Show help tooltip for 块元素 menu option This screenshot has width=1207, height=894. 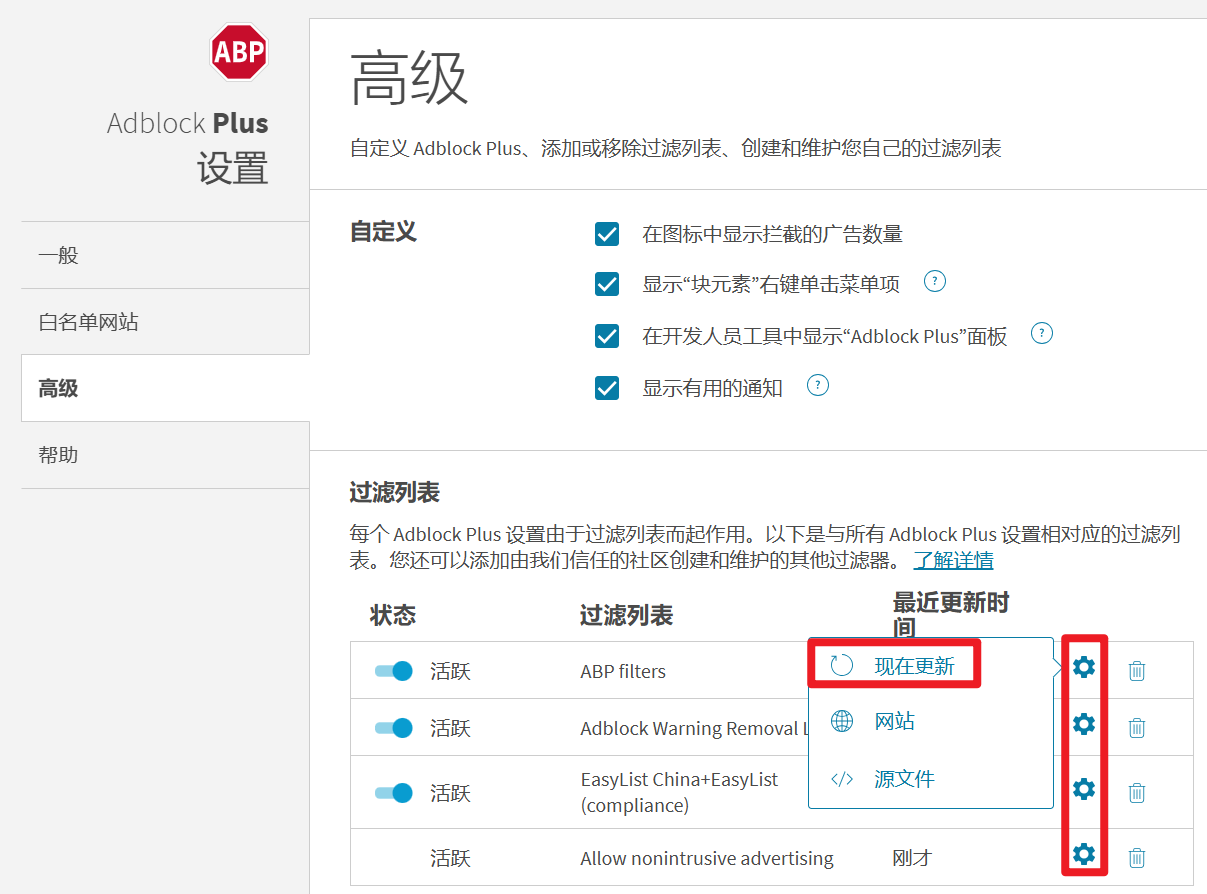click(935, 281)
